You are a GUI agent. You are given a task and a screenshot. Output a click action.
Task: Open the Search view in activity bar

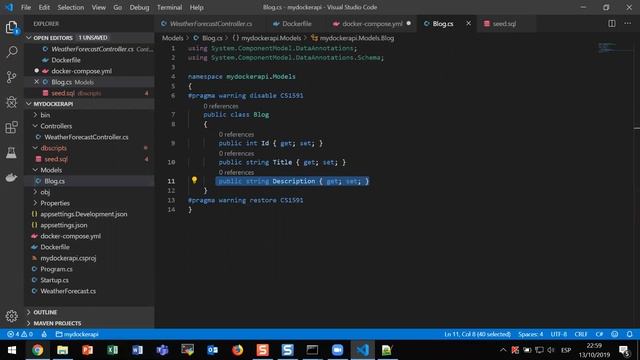point(12,52)
